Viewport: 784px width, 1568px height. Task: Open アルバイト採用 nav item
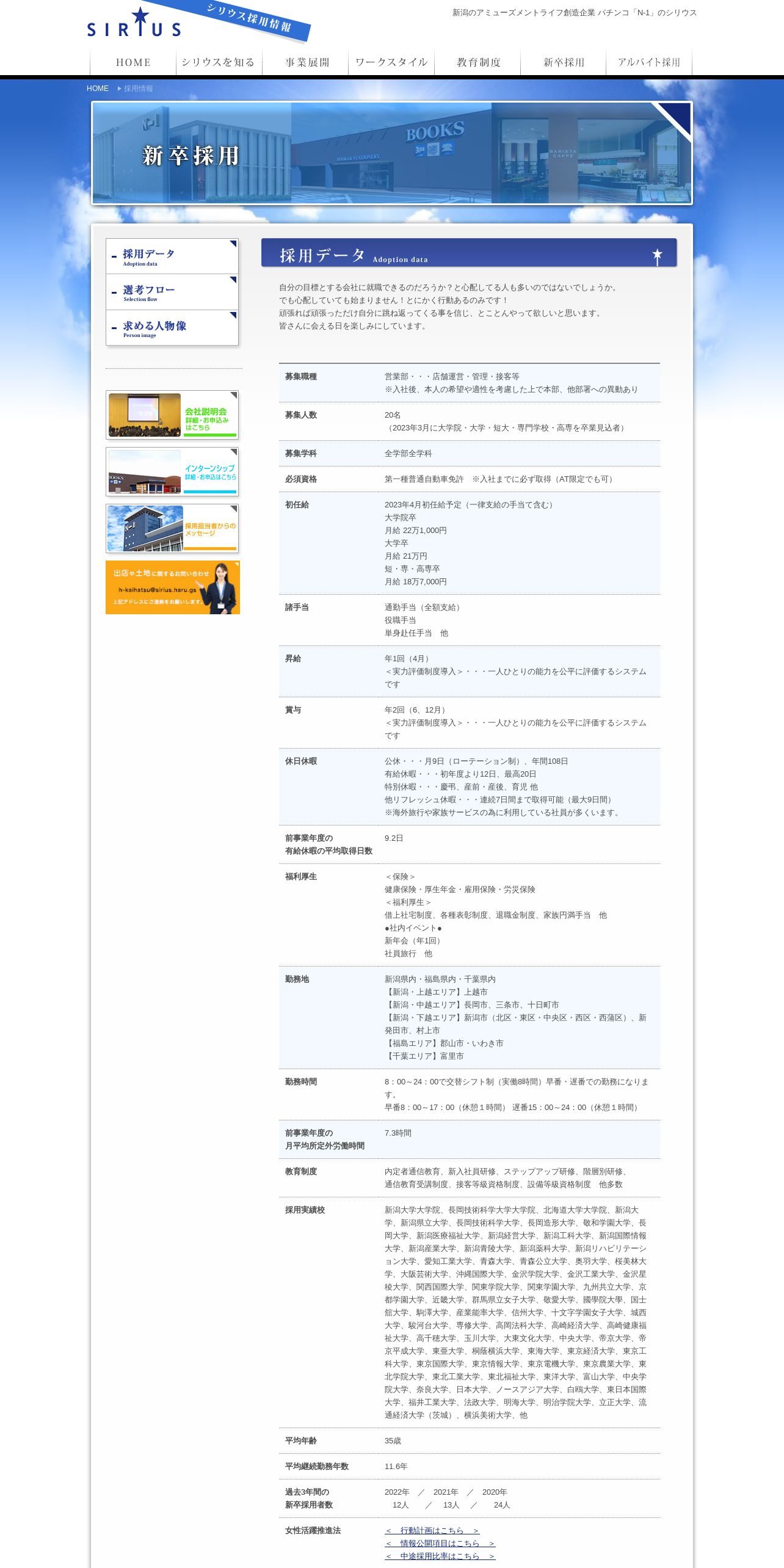649,62
